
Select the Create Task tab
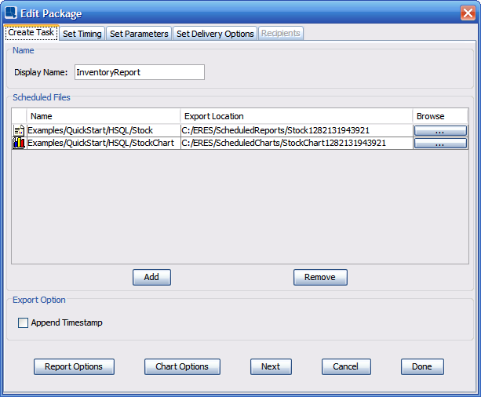coord(31,33)
